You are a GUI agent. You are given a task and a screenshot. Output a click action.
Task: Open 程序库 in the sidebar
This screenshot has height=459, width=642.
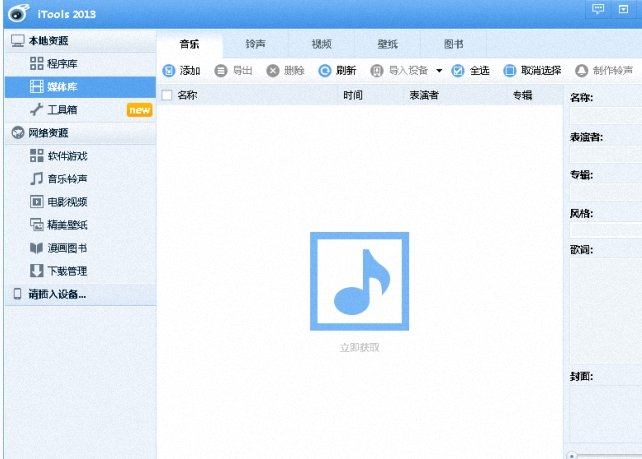click(80, 63)
